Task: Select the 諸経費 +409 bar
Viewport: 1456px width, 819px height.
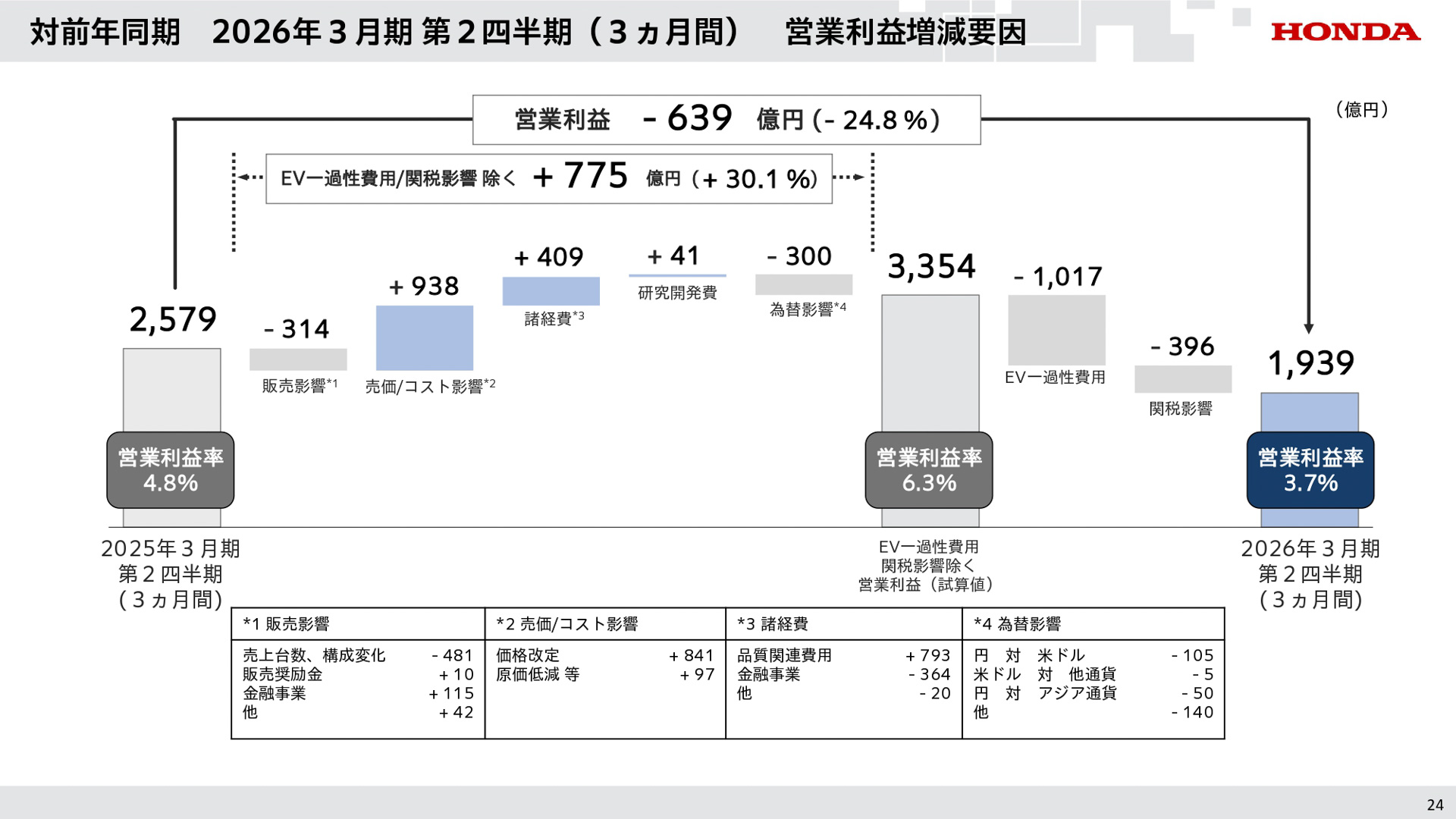Action: click(551, 290)
